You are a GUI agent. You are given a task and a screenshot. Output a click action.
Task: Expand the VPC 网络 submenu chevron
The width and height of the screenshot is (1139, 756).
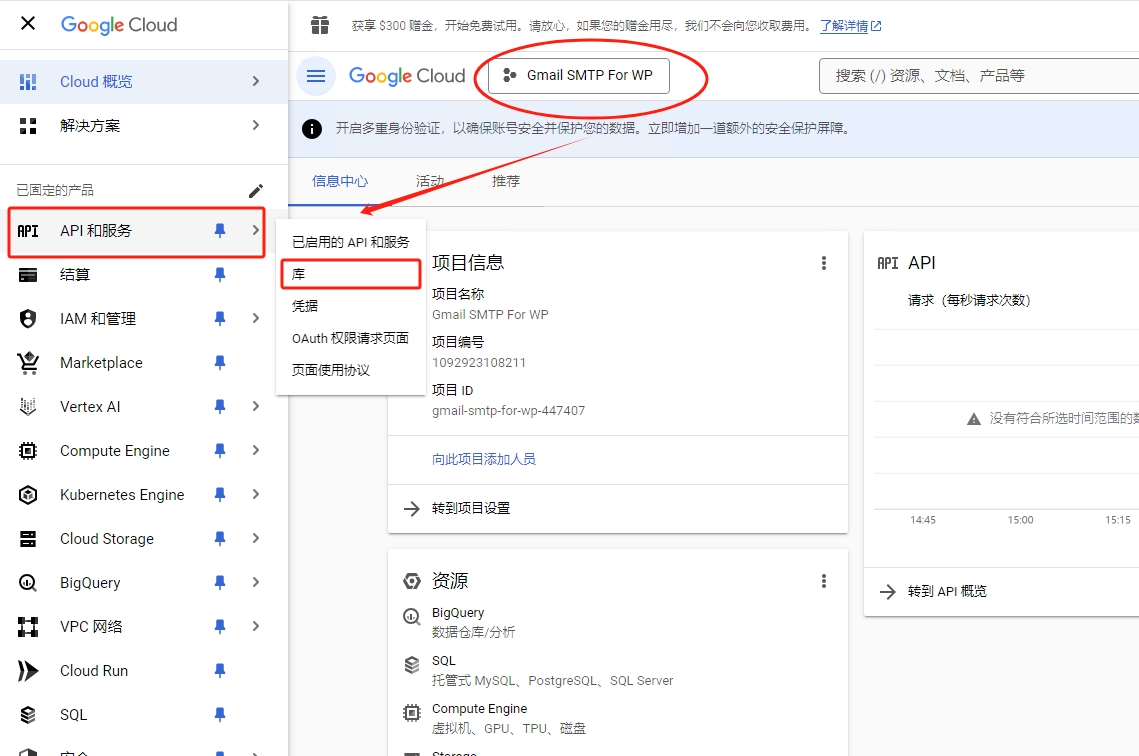(256, 626)
